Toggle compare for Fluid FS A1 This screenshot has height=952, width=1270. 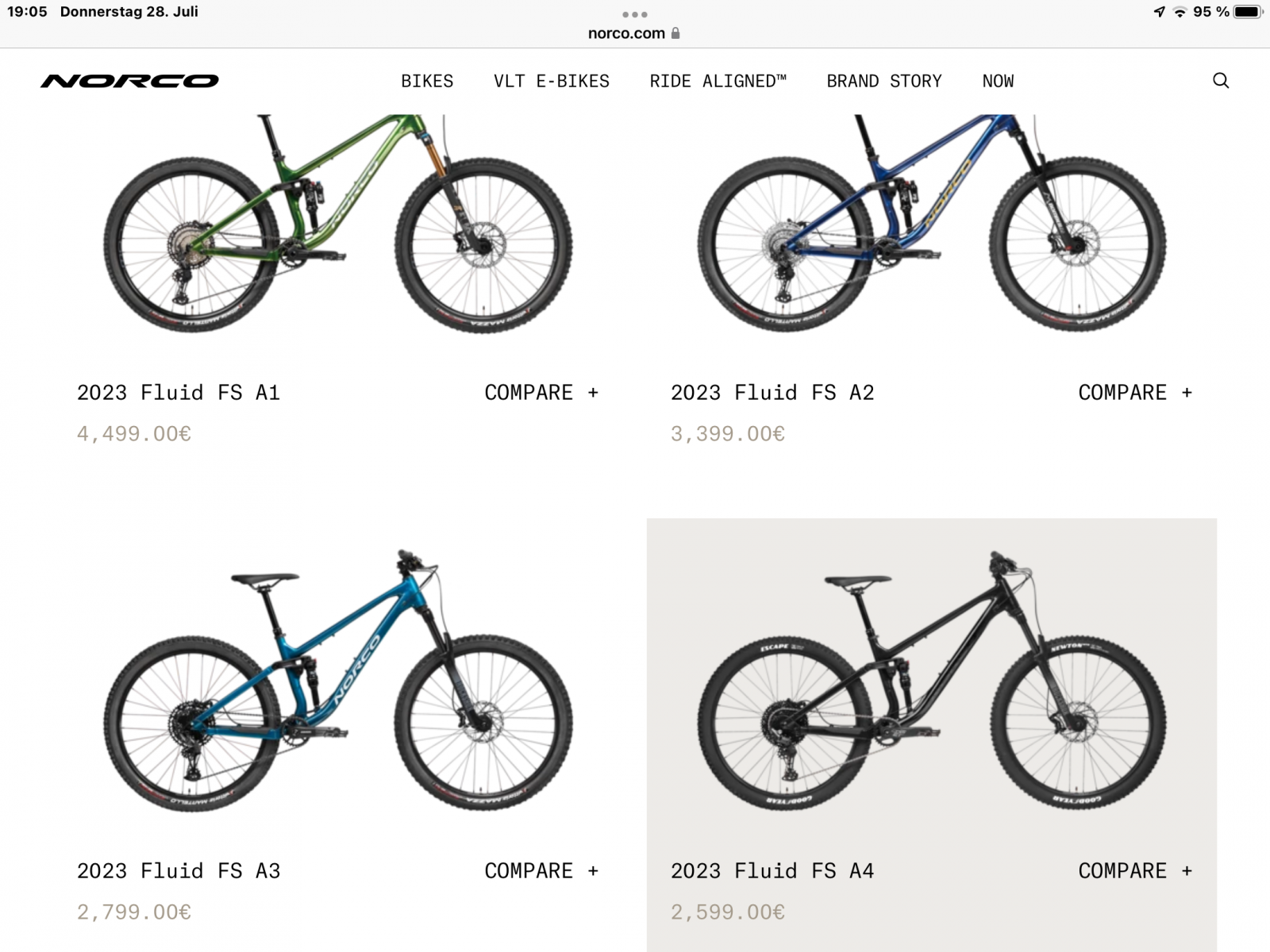click(541, 393)
